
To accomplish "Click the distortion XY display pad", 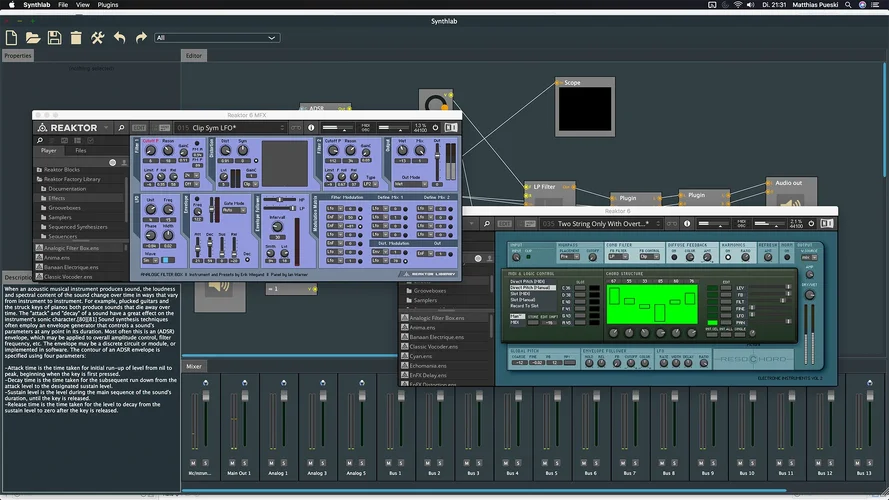I will click(x=285, y=163).
